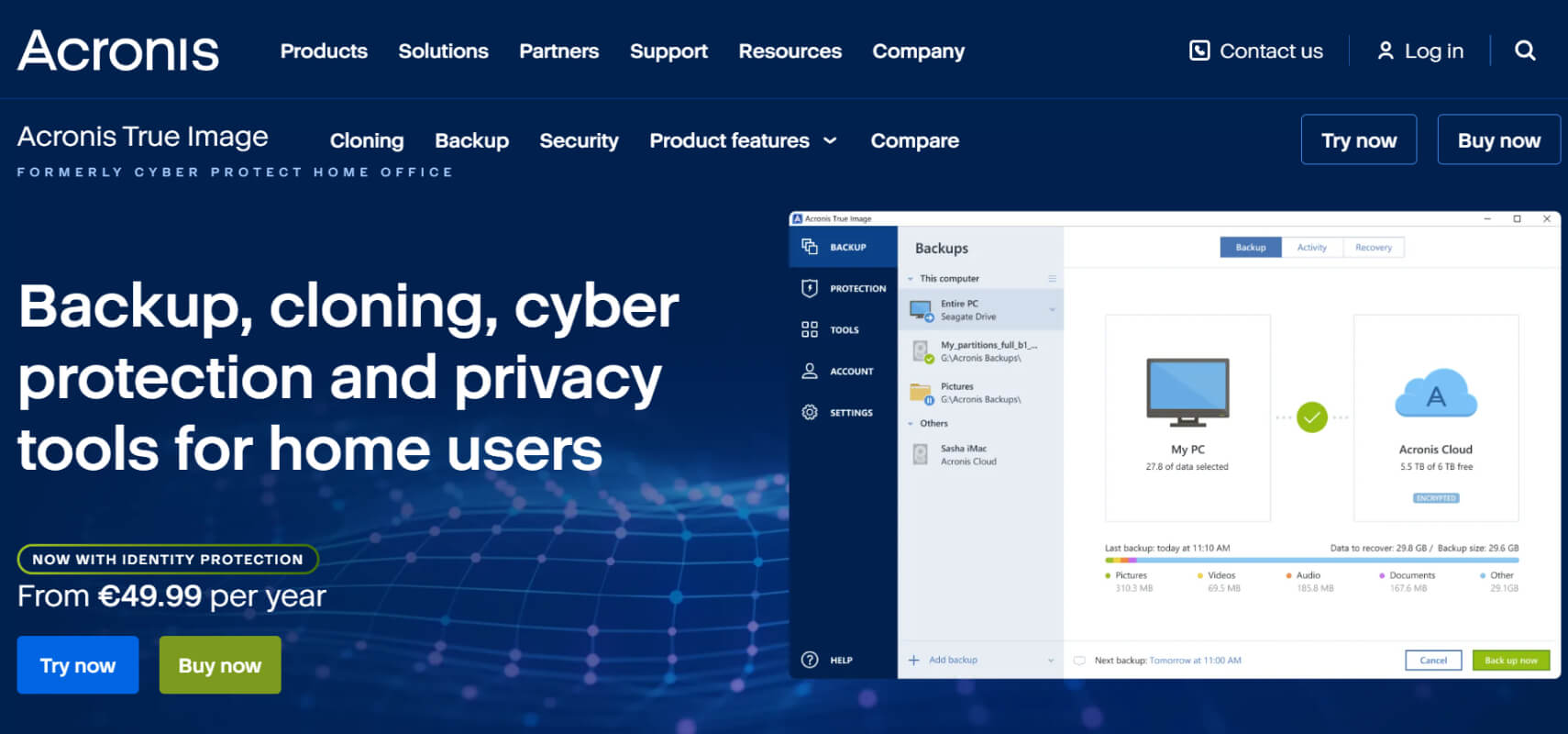1568x734 pixels.
Task: Click the Now with Identity Protection badge
Action: (168, 559)
